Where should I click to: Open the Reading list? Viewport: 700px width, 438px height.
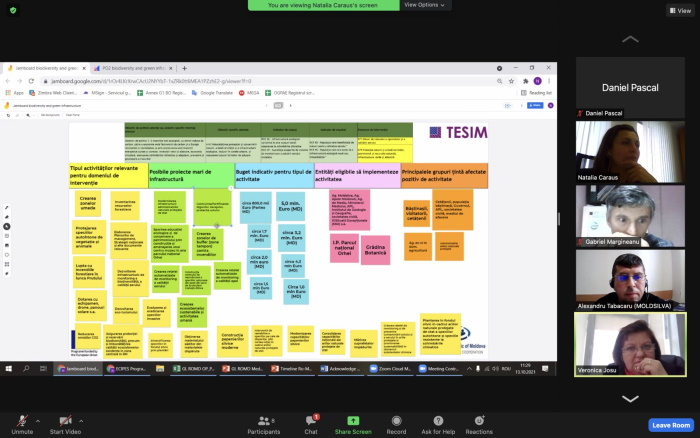click(537, 93)
